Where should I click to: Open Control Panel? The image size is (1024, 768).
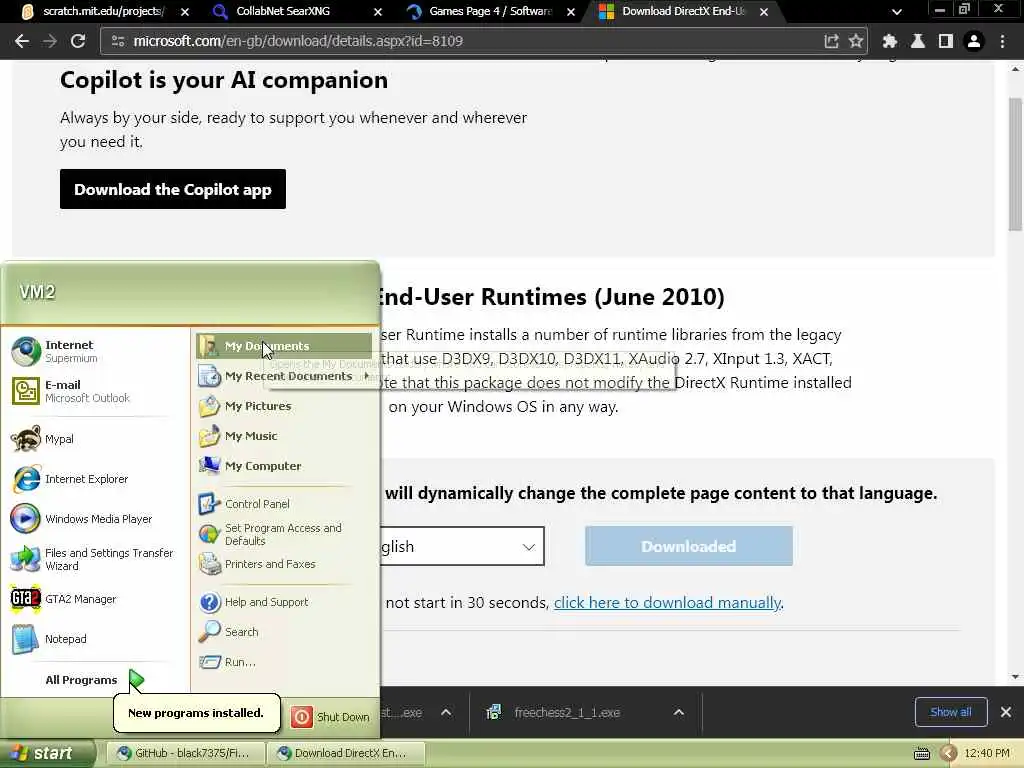tap(285, 504)
